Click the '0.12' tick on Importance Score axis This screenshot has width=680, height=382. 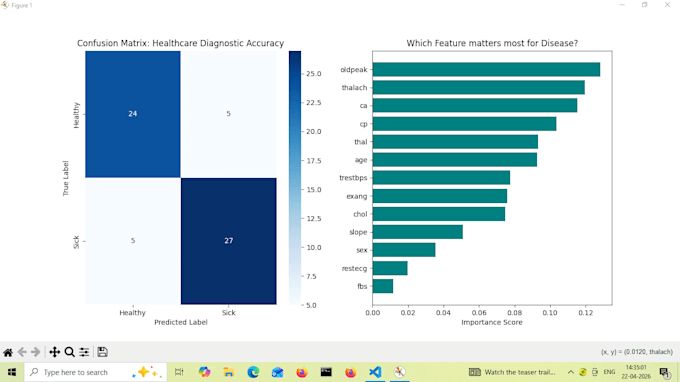click(585, 313)
